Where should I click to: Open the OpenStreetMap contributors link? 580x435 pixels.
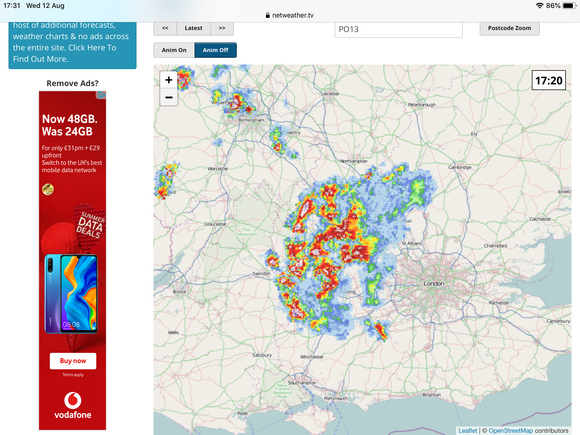(x=528, y=431)
